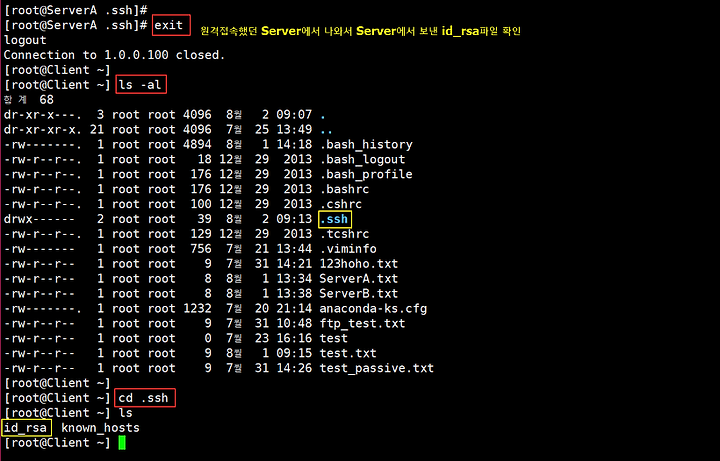720x461 pixels.
Task: Click the '합계 68' total line
Action: (x=28, y=100)
